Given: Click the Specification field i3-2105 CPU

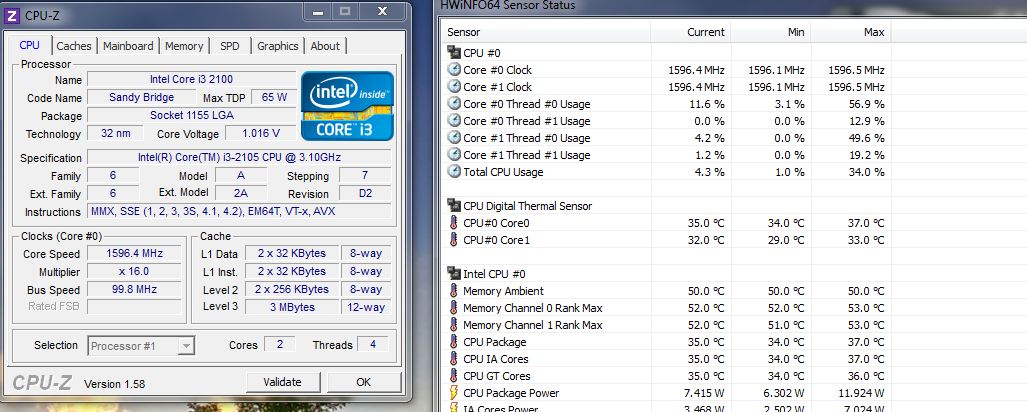Looking at the screenshot, I should [x=239, y=157].
